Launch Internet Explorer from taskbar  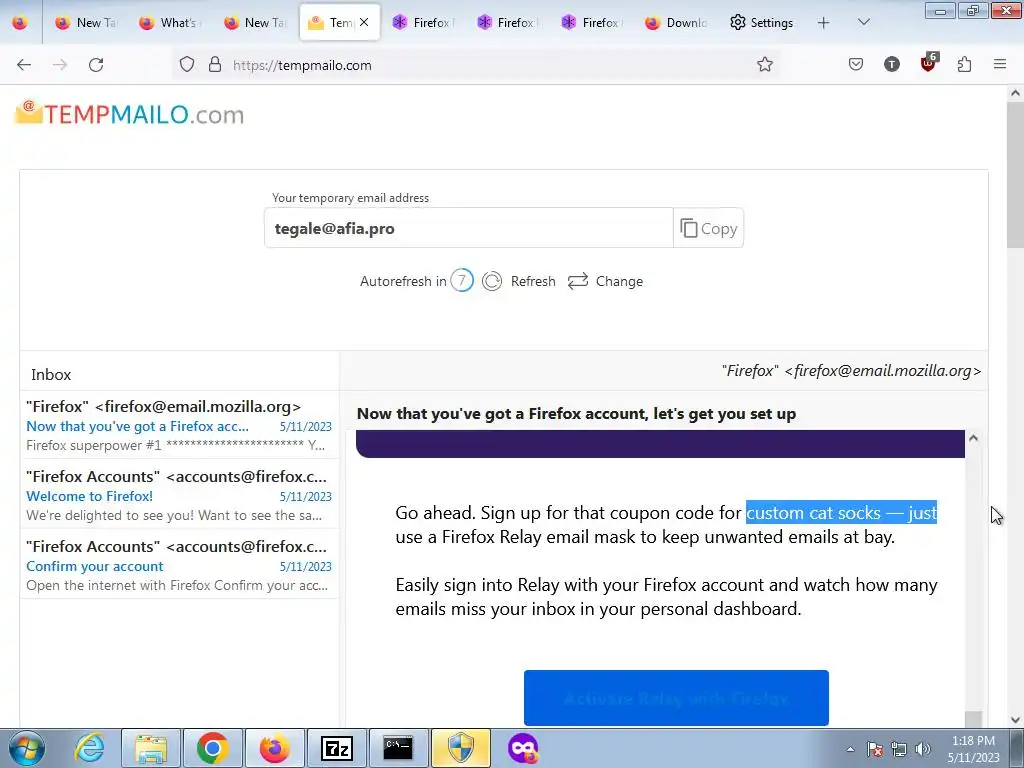89,748
